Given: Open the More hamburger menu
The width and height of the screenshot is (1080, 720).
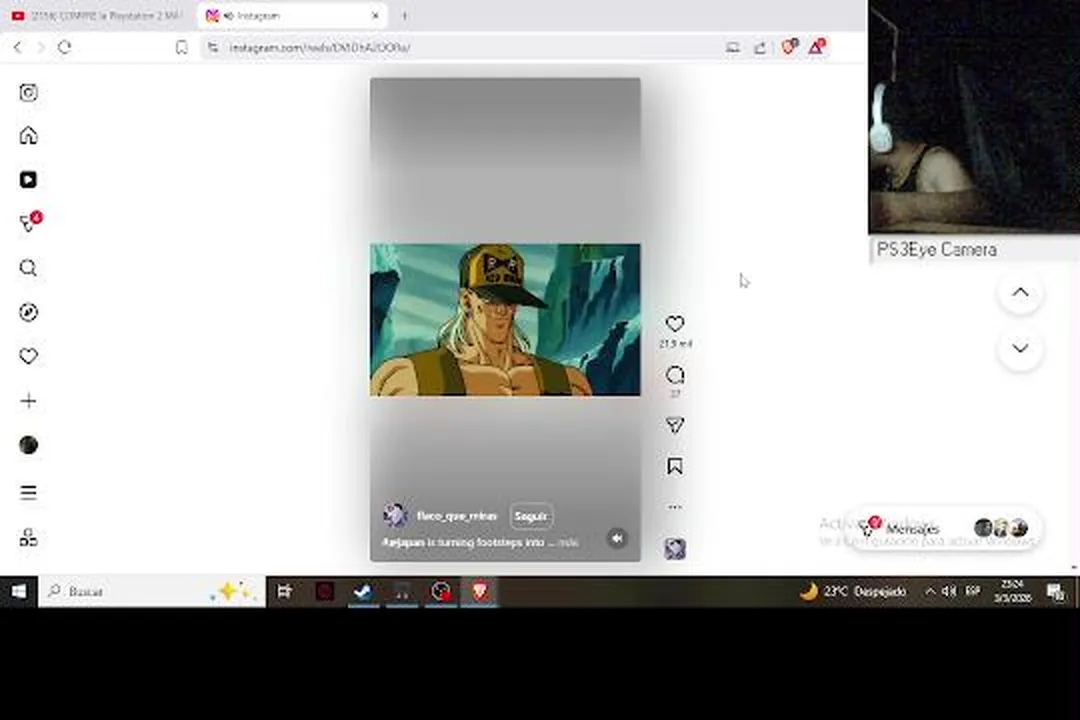Looking at the screenshot, I should tap(28, 492).
